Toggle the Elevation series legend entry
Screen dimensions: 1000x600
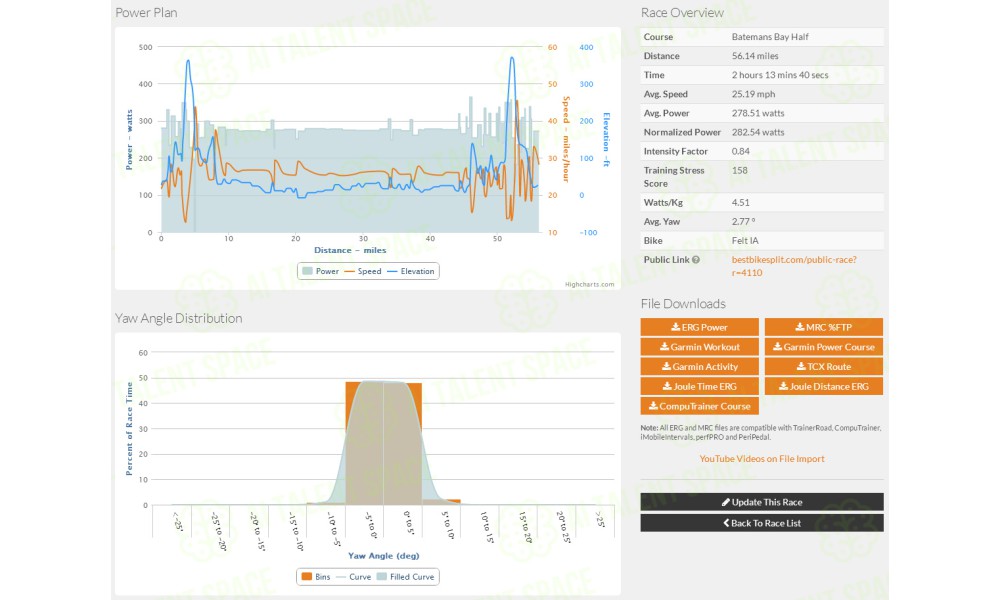coord(411,271)
